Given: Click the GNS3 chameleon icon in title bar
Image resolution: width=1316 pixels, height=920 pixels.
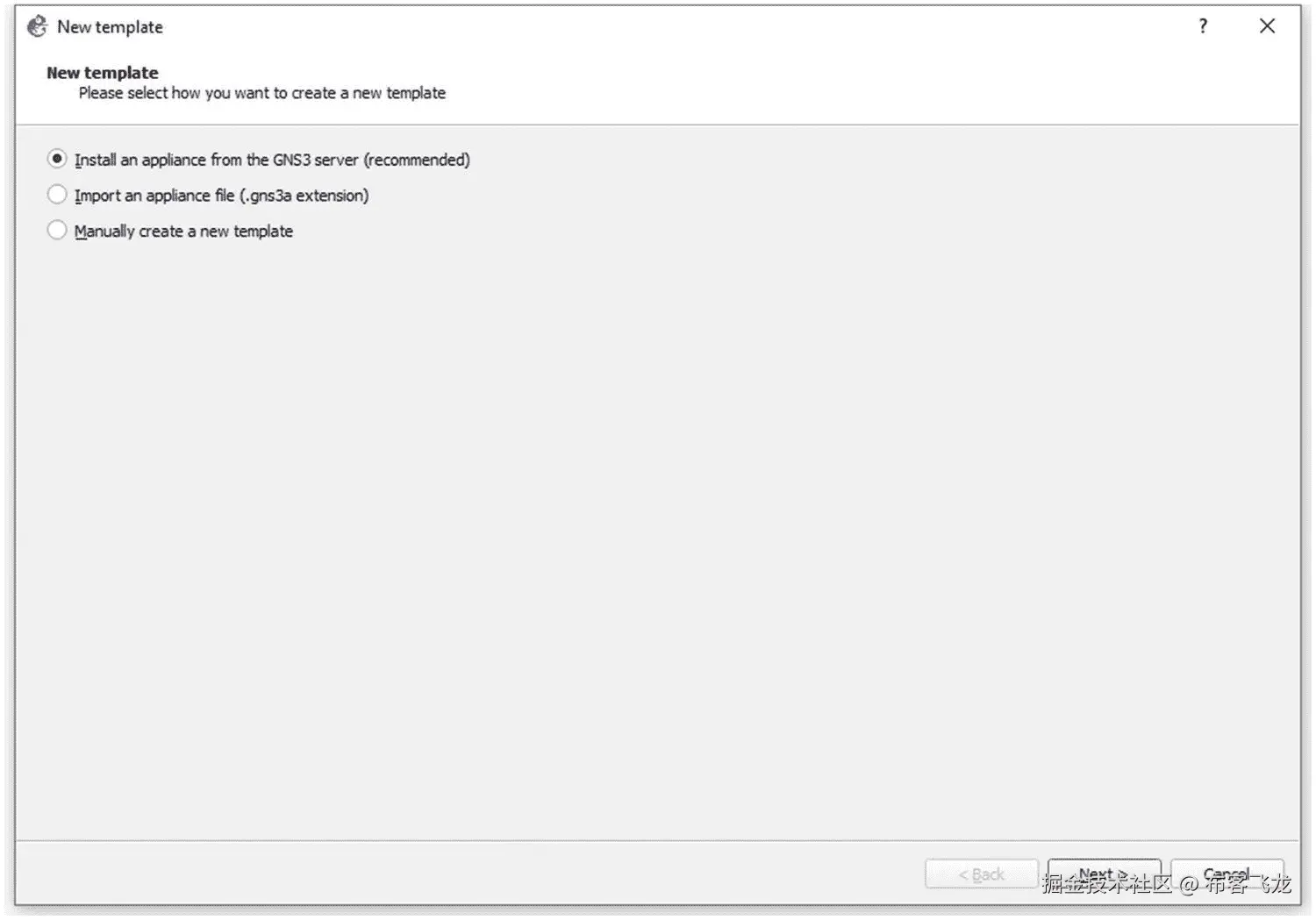Looking at the screenshot, I should click(x=37, y=26).
